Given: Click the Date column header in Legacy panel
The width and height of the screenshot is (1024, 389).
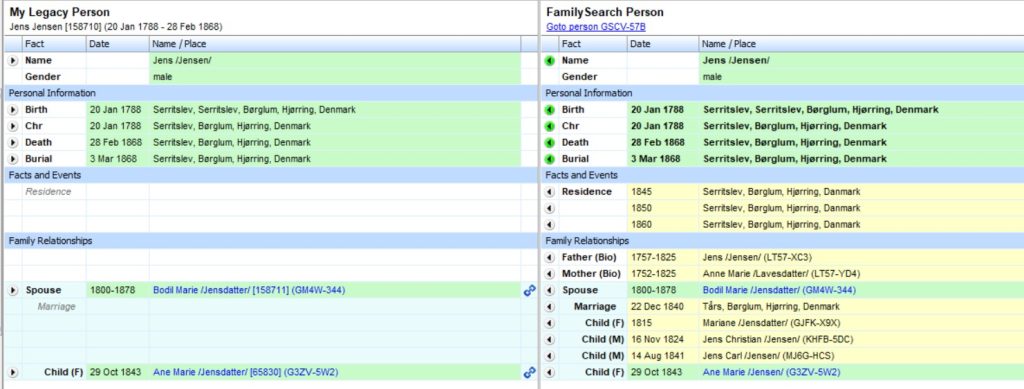Looking at the screenshot, I should 118,44.
